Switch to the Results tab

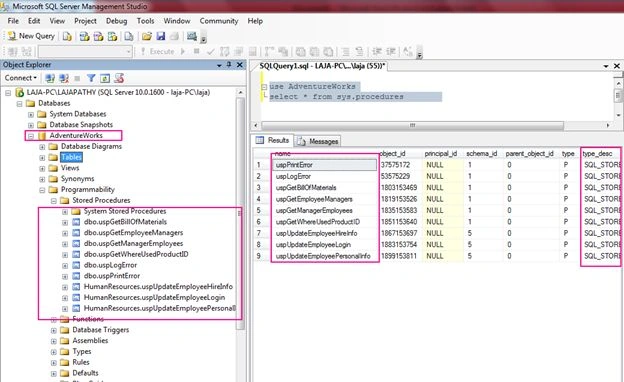(273, 140)
